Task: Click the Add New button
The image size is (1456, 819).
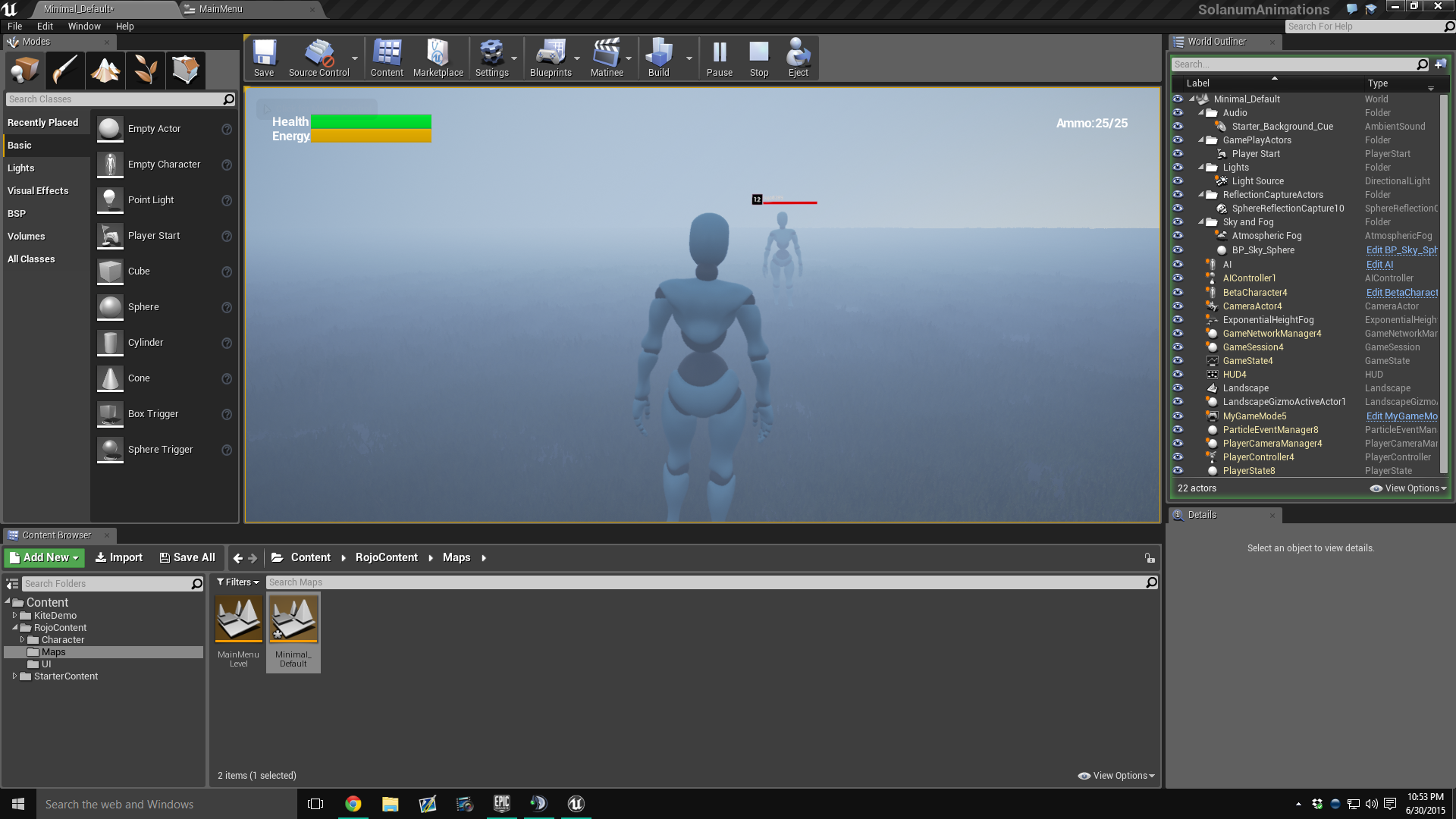Action: pyautogui.click(x=44, y=558)
